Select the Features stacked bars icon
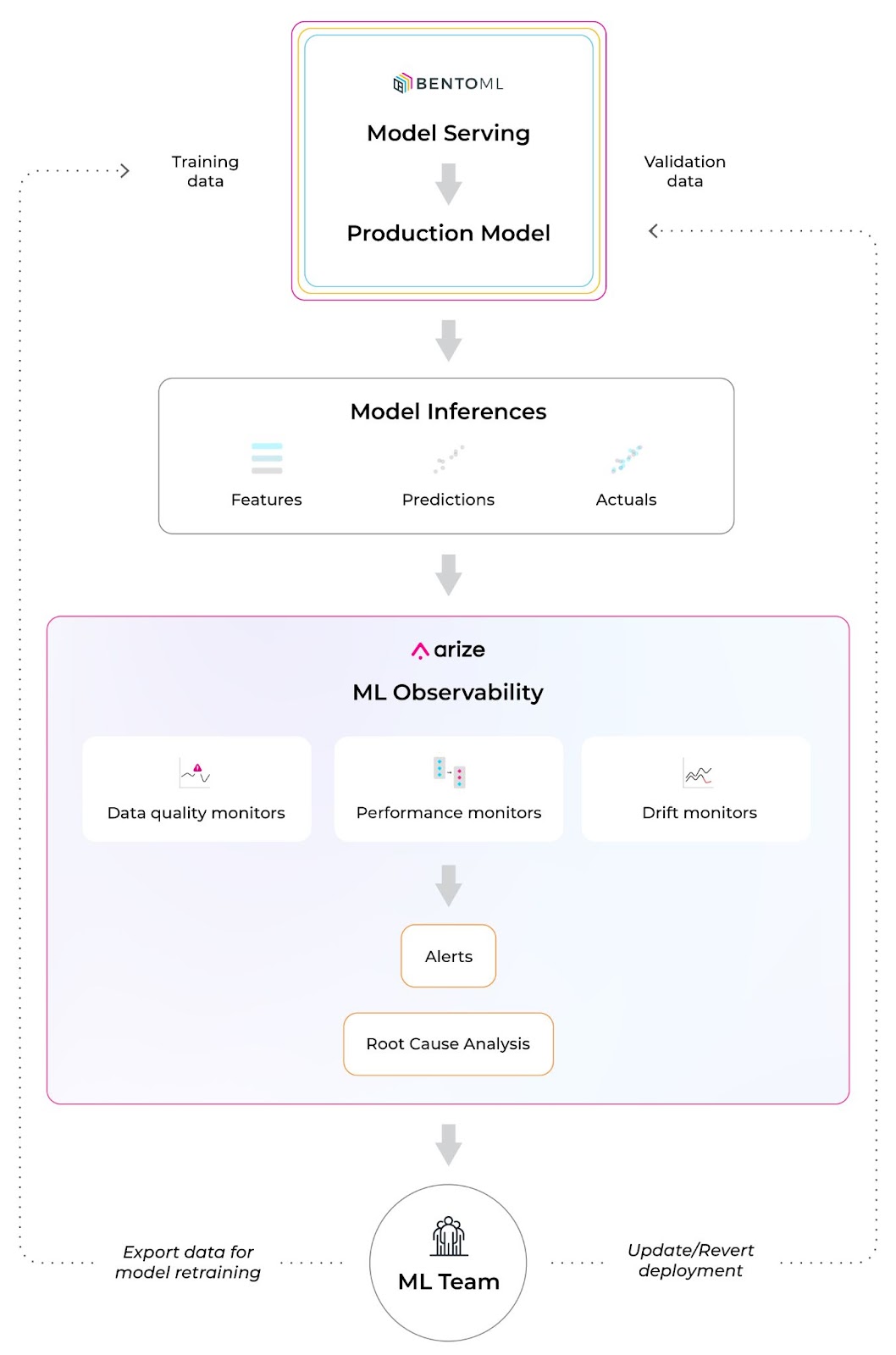 click(267, 458)
